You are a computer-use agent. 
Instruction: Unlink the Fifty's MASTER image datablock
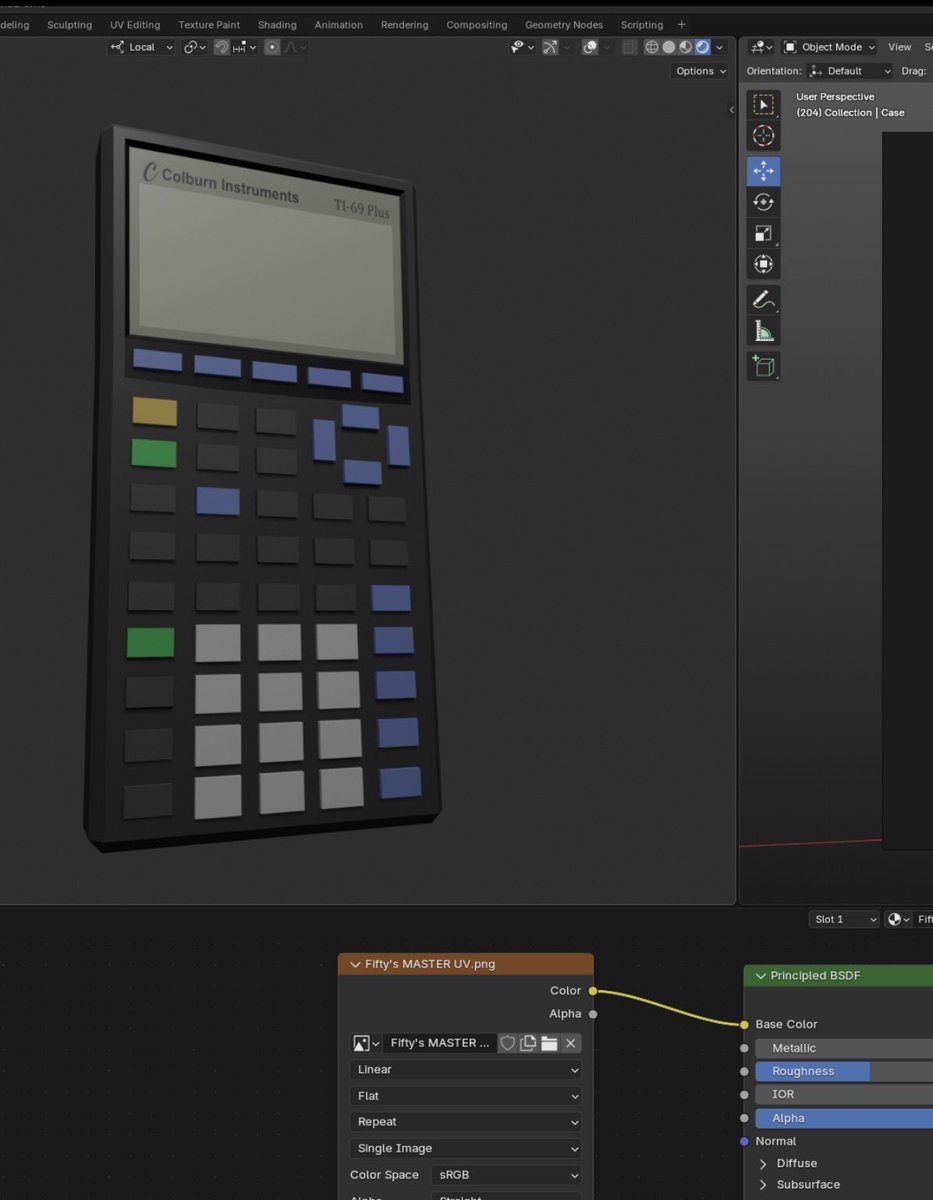click(x=571, y=1043)
